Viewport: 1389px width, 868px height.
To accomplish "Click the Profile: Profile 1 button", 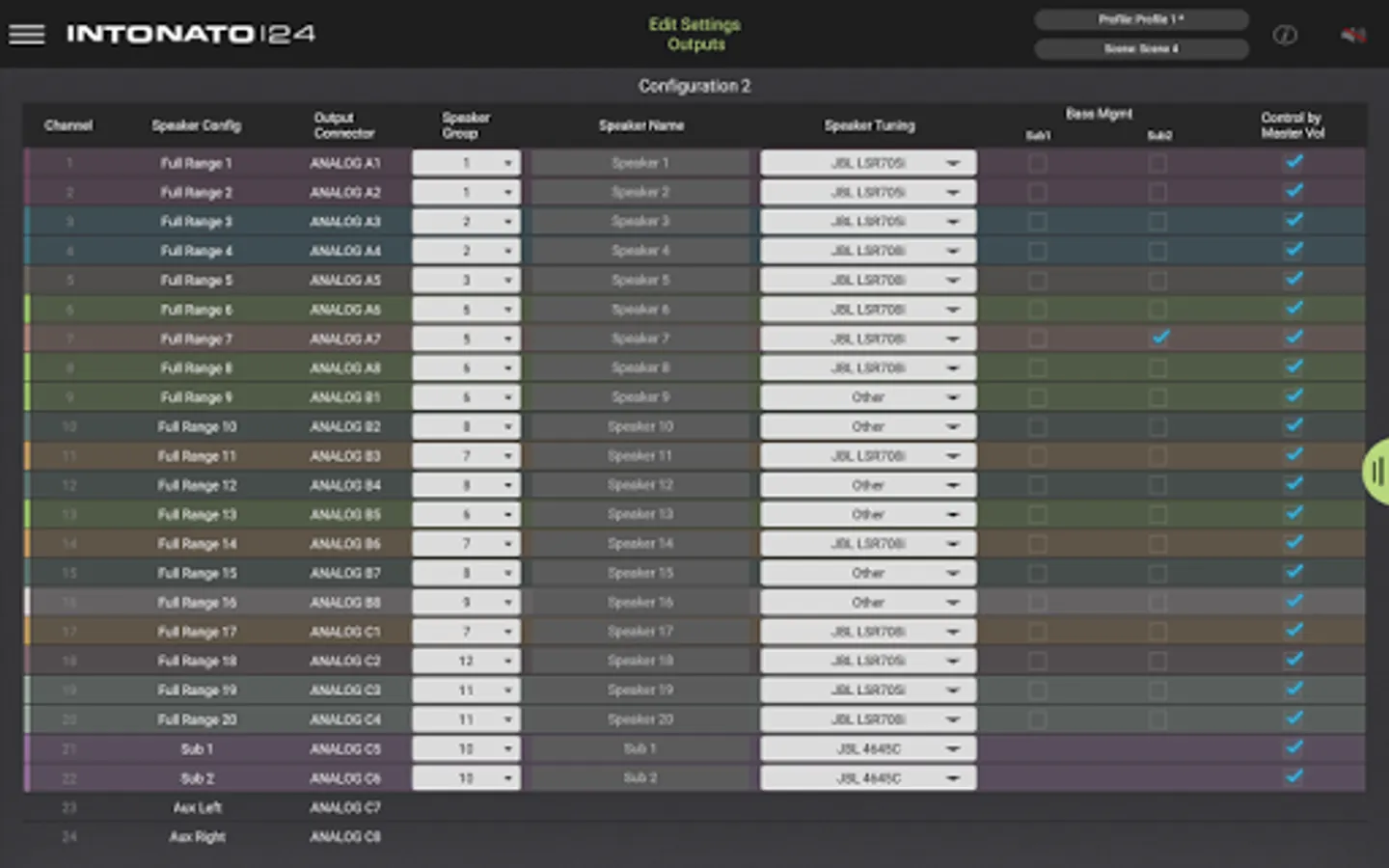I will [x=1141, y=19].
